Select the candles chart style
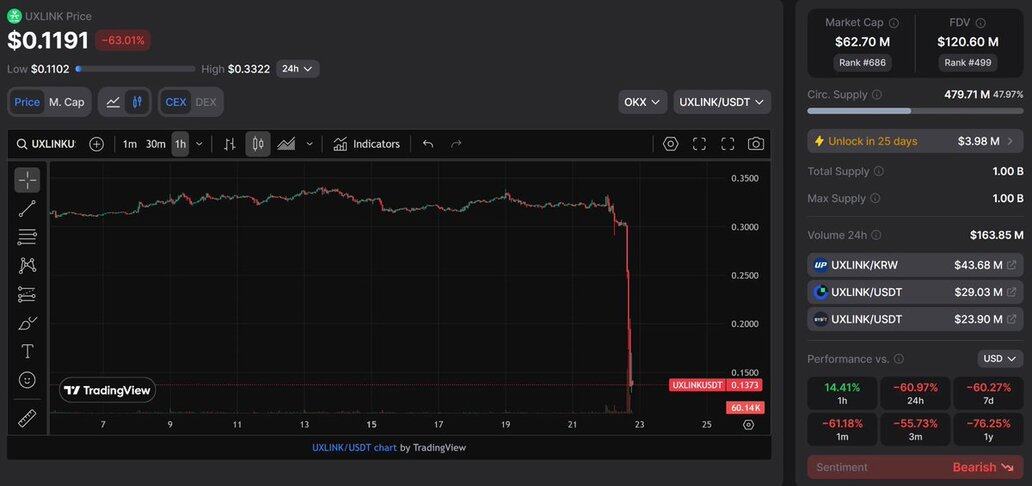The image size is (1032, 486). coord(258,144)
